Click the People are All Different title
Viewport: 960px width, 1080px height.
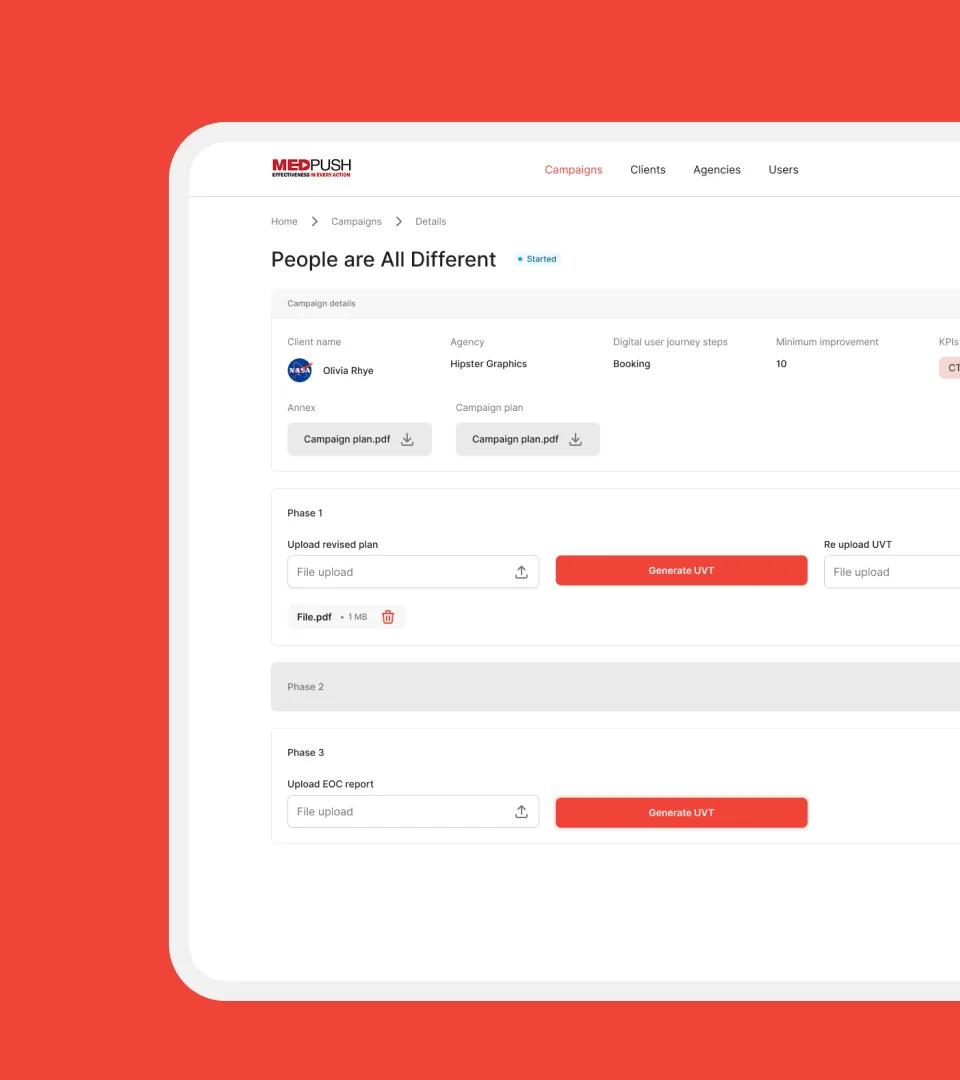click(x=383, y=259)
